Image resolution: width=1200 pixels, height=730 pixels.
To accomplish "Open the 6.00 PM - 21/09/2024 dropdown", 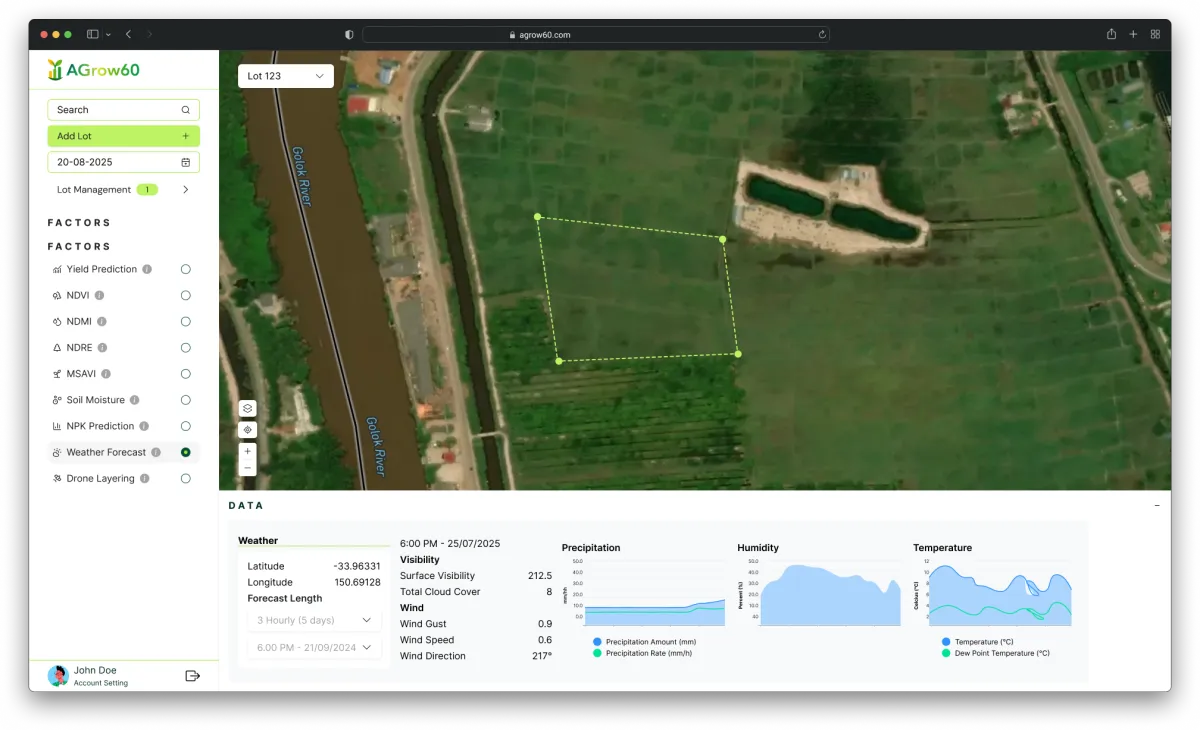I will click(315, 647).
